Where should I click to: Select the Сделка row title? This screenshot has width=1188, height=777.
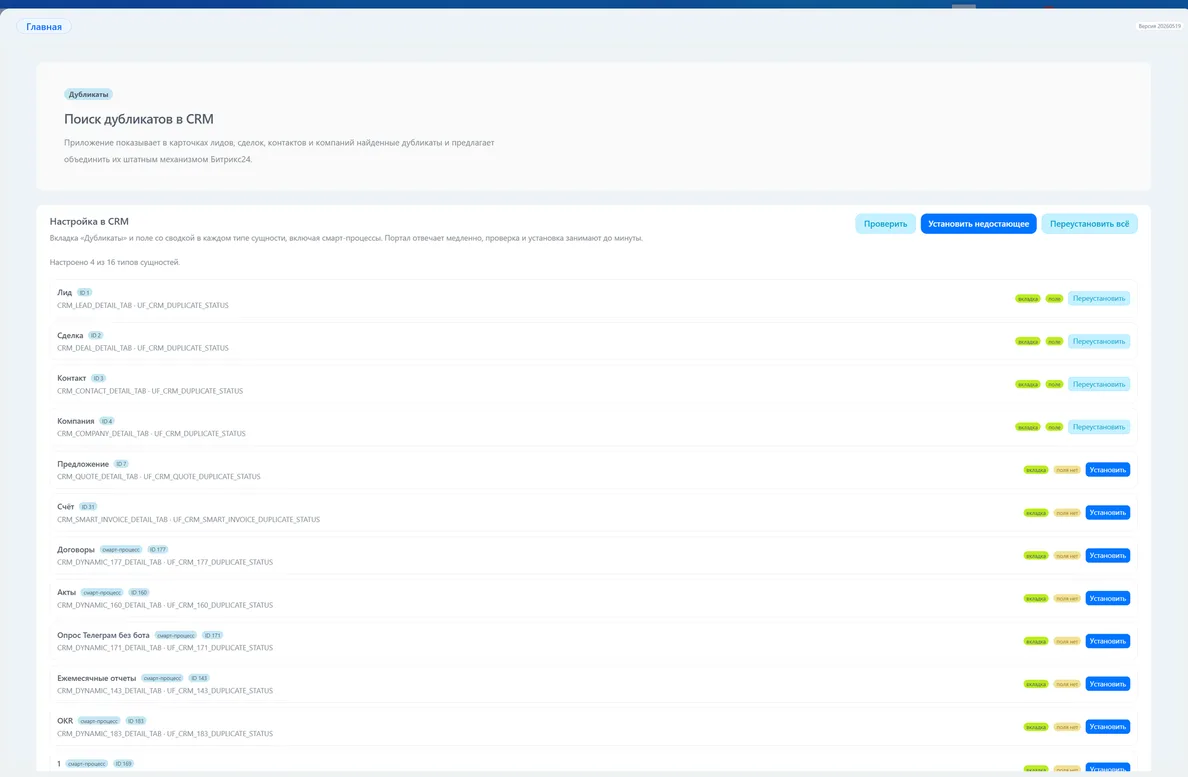[x=70, y=335]
